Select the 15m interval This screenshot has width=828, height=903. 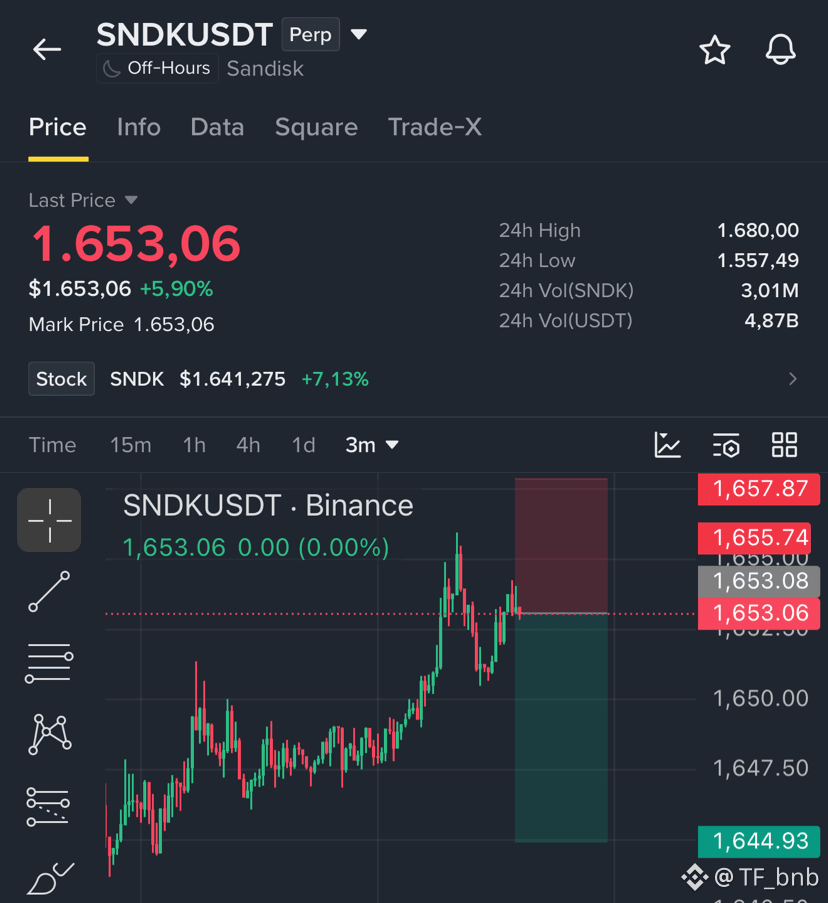pyautogui.click(x=131, y=445)
